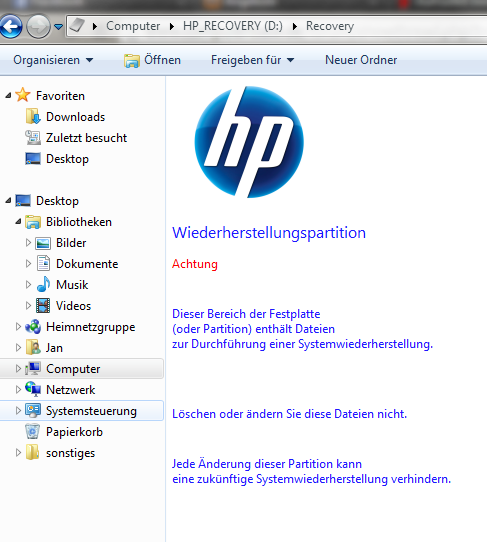The image size is (487, 542).
Task: Expand the Jan user folder
Action: [18, 348]
